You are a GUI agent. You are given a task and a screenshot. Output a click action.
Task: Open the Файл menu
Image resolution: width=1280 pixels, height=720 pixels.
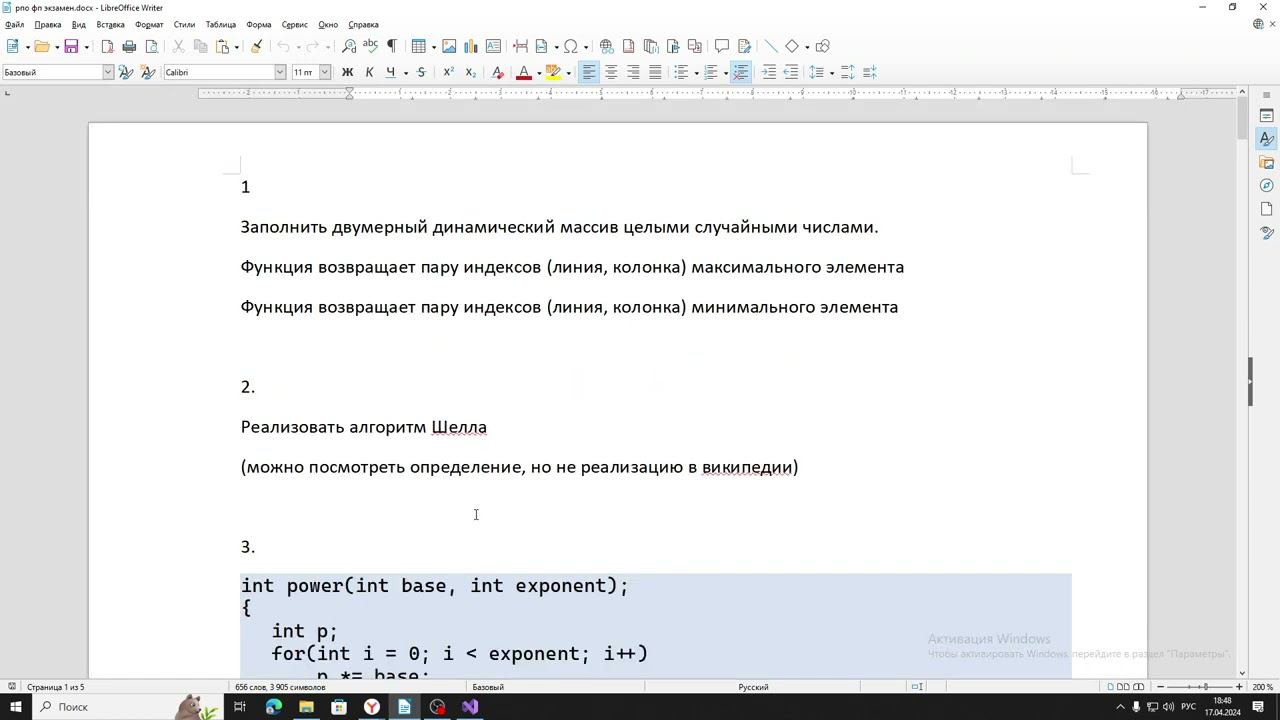coord(14,24)
